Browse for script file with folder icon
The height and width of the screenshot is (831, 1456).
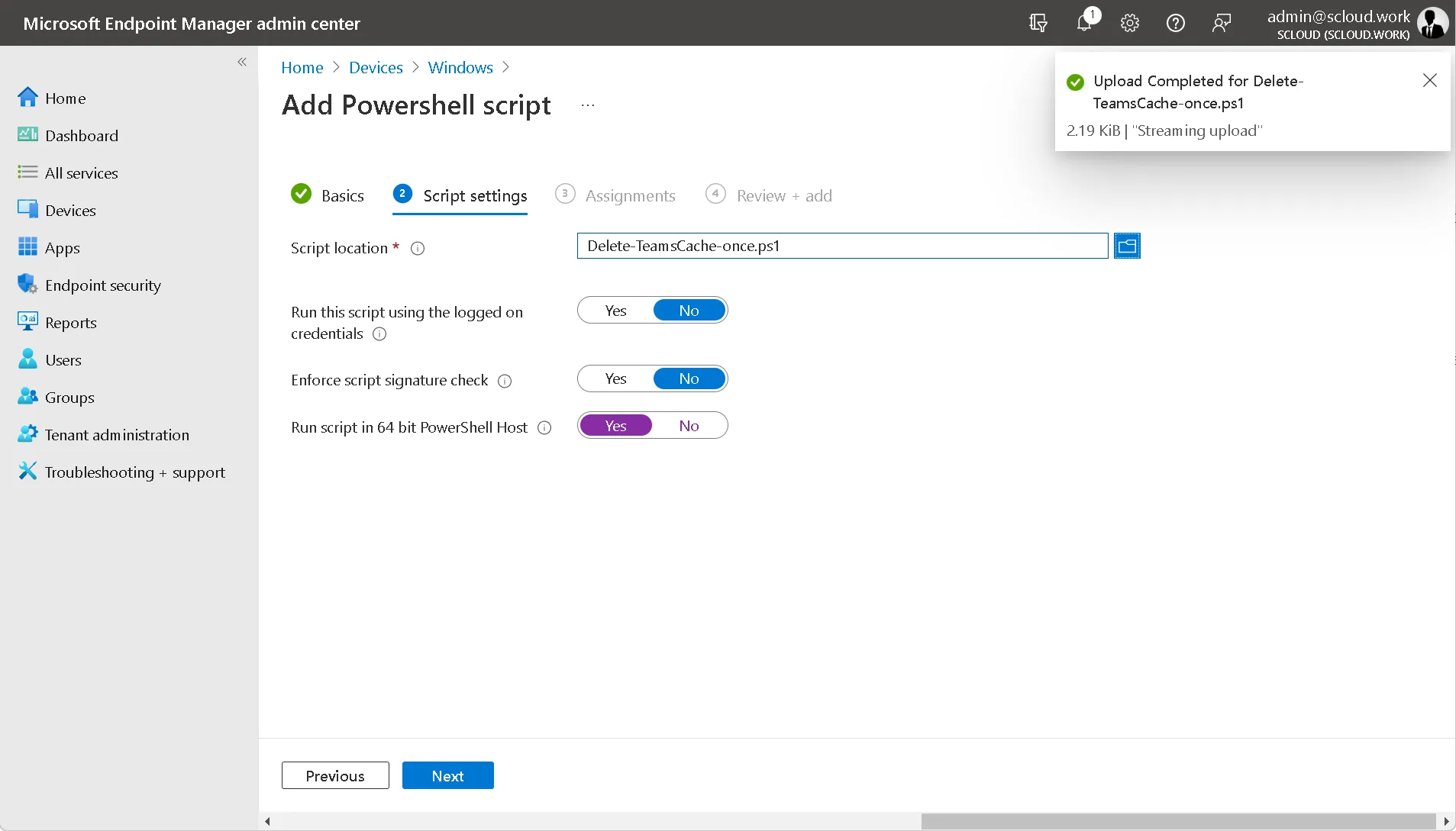(x=1127, y=246)
